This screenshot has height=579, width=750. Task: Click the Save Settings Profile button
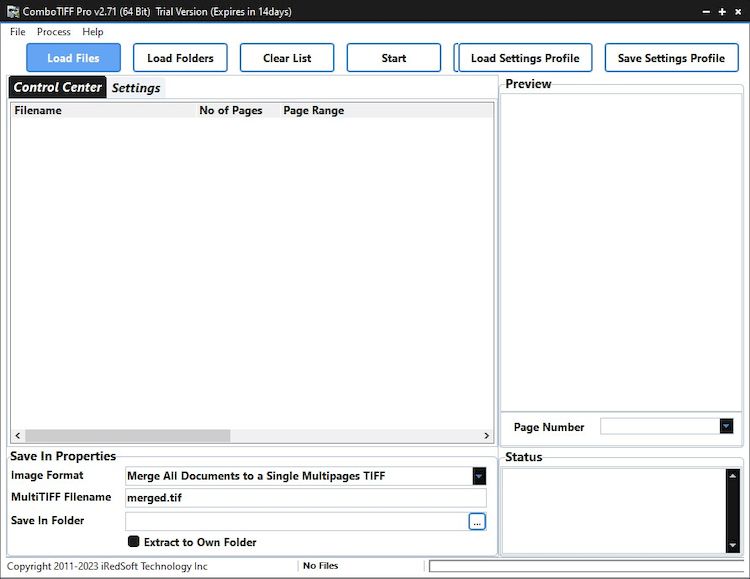point(671,58)
